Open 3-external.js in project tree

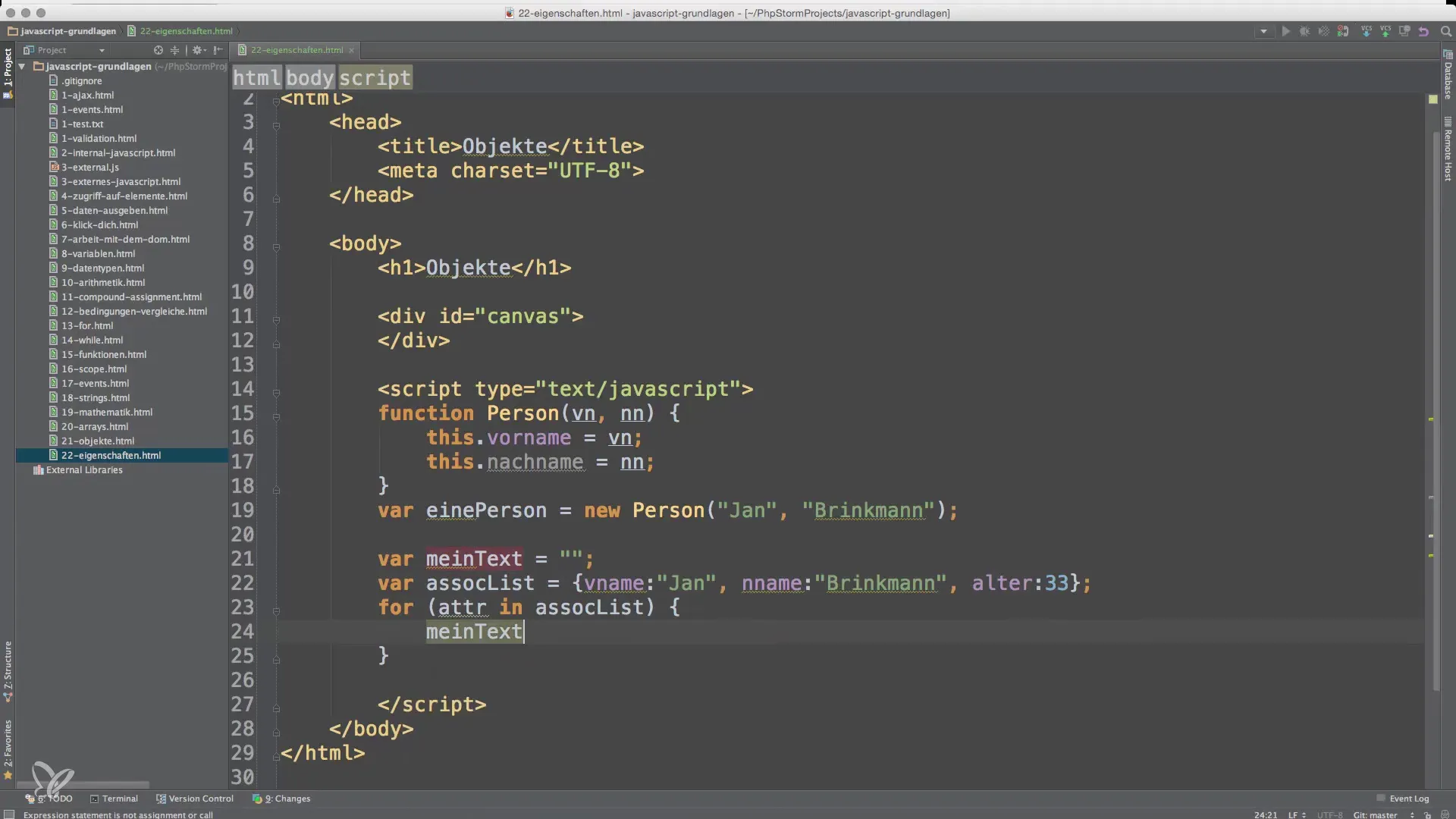[x=89, y=167]
